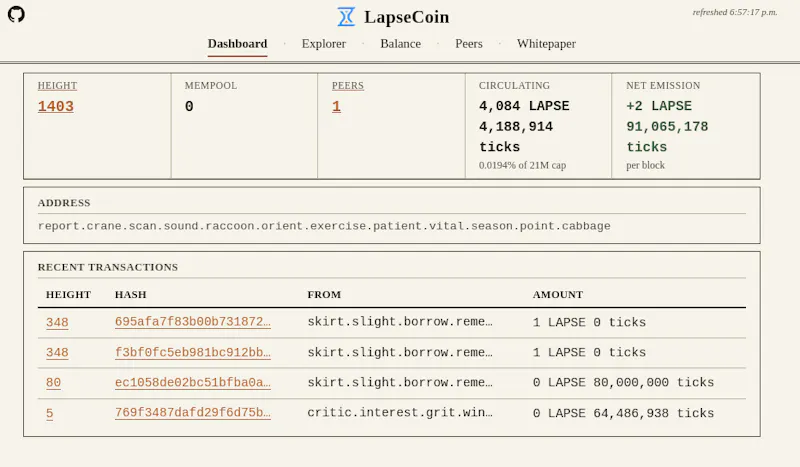Viewport: 800px width, 467px height.
Task: Click the ADDRESS heading
Action: point(64,203)
